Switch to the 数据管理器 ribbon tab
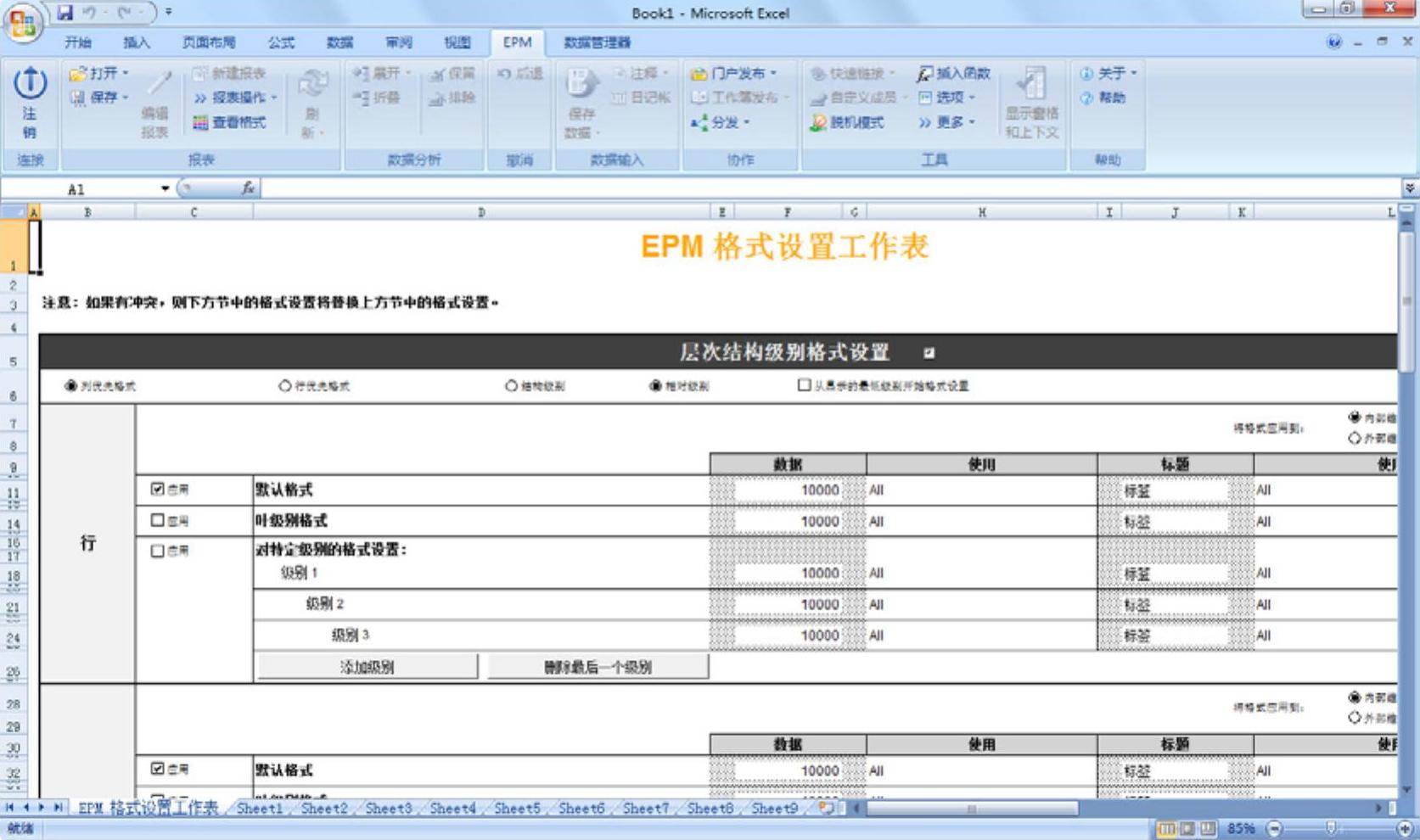Image resolution: width=1420 pixels, height=840 pixels. pos(598,42)
